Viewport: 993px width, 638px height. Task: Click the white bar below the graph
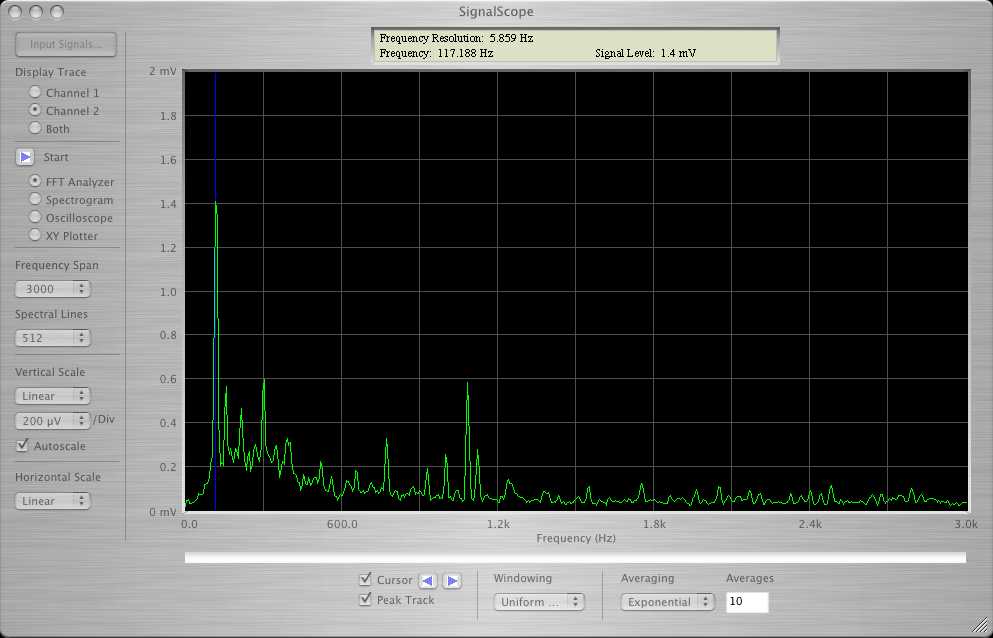click(575, 557)
